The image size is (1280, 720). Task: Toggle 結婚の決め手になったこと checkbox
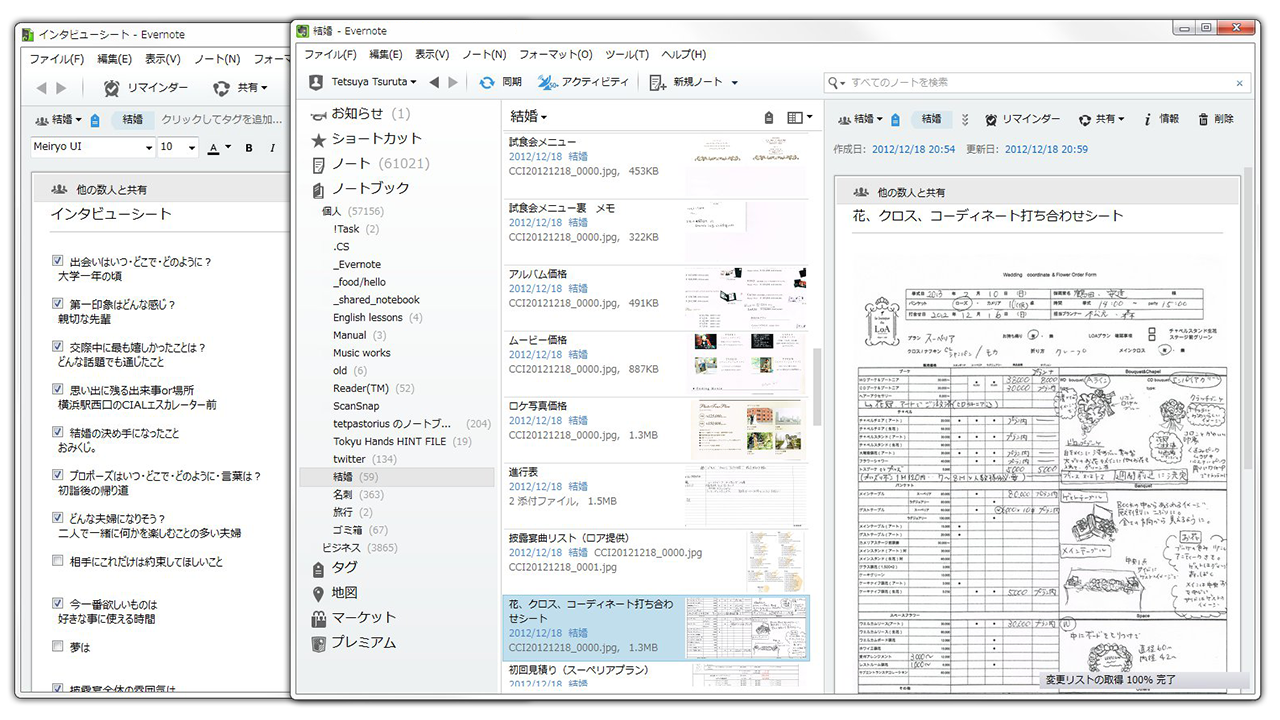pyautogui.click(x=58, y=433)
